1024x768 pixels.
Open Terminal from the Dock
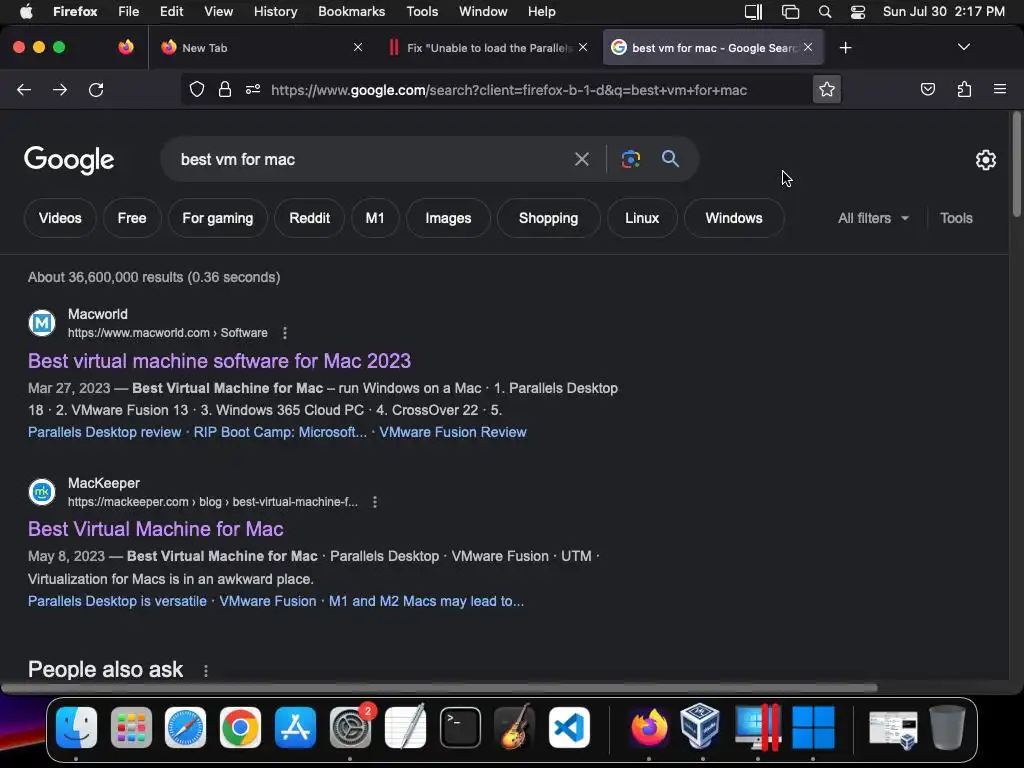tap(460, 727)
